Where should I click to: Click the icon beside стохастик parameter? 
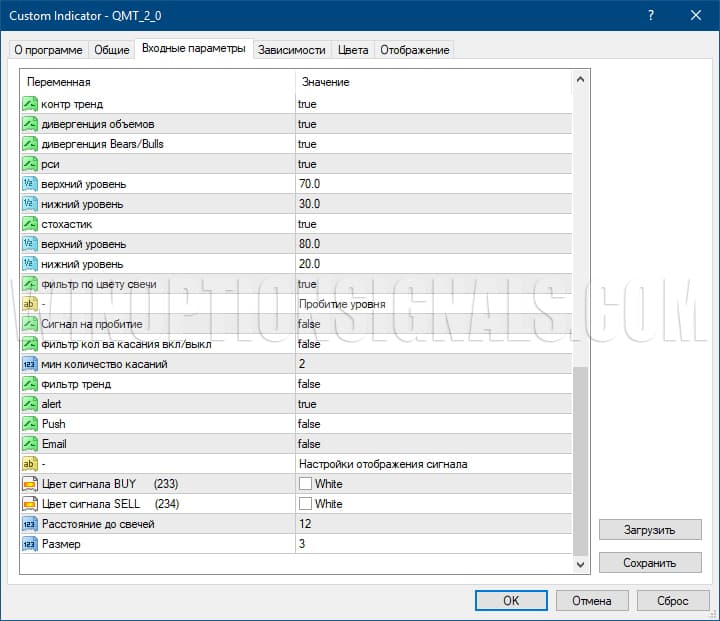pos(30,224)
